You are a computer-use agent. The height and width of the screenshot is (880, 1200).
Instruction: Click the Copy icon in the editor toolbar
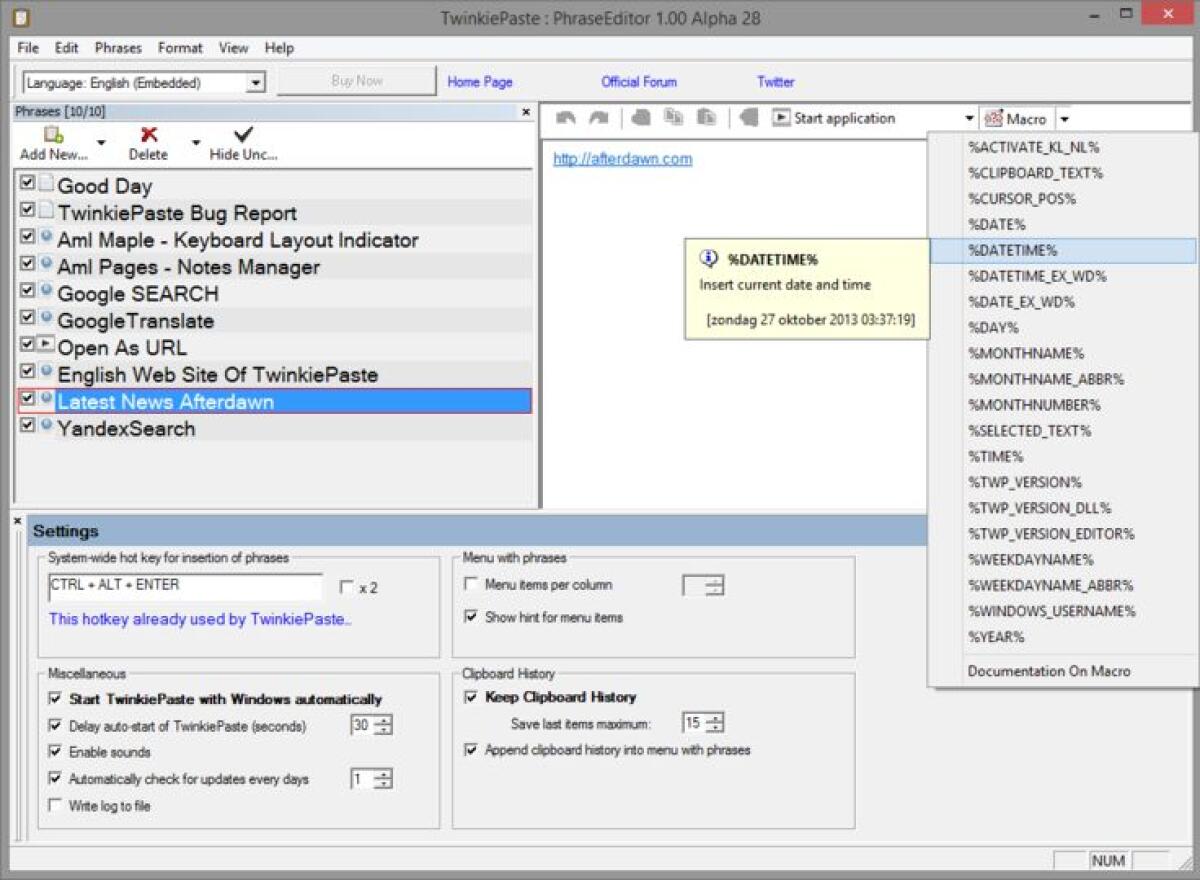coord(673,118)
